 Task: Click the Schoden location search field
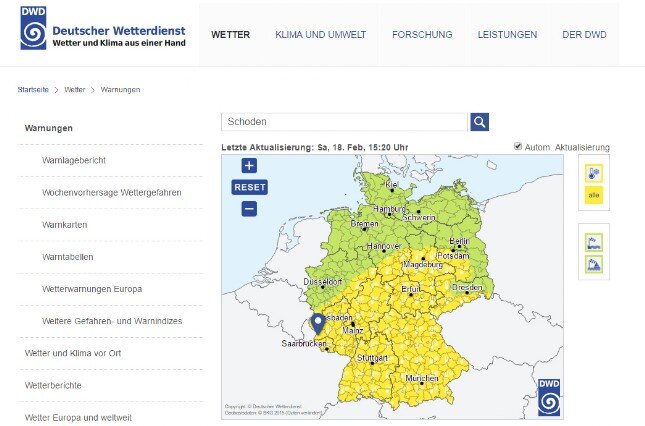tap(344, 122)
